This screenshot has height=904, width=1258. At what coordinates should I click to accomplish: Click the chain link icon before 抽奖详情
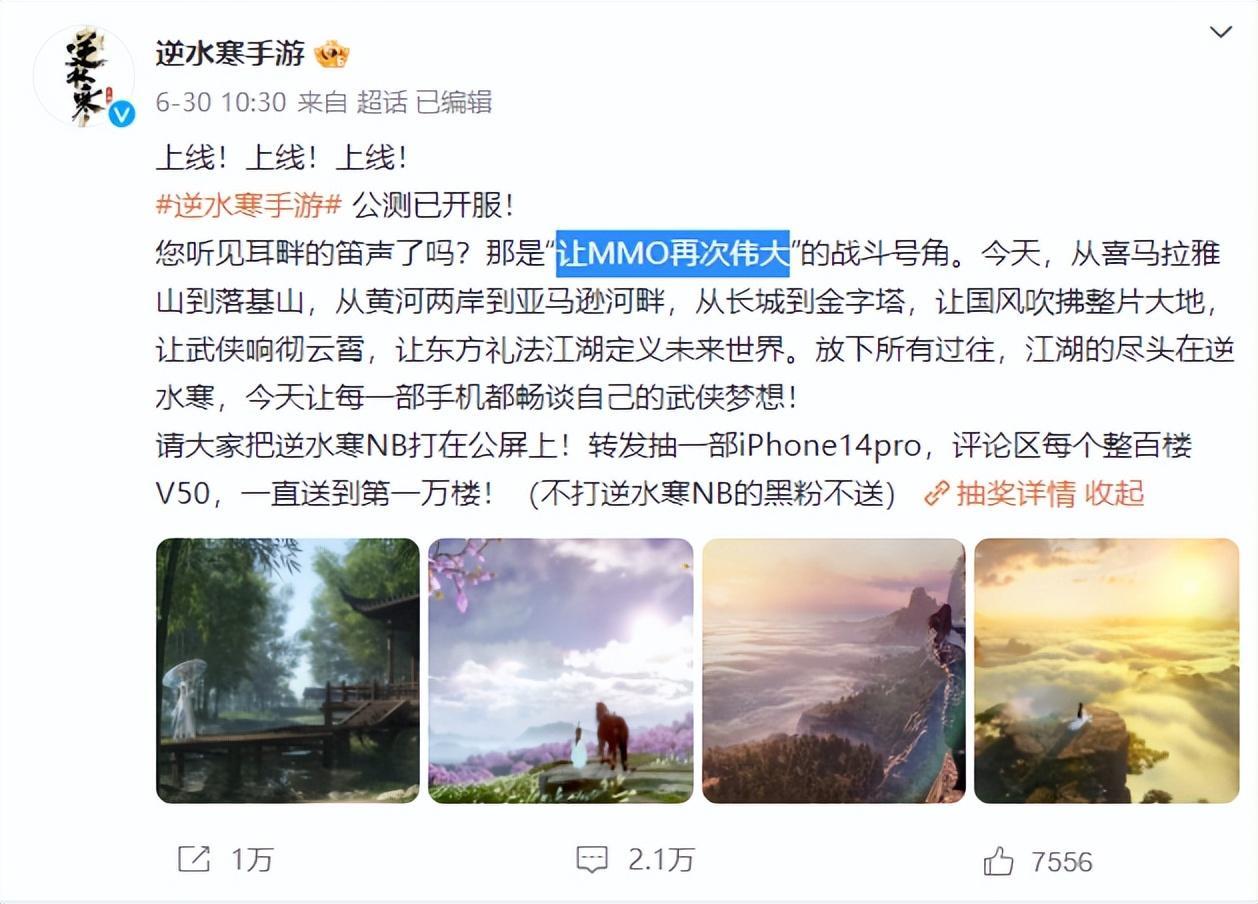coord(937,494)
